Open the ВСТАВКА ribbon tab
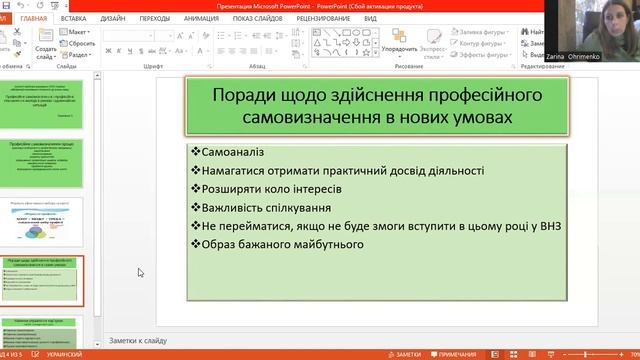Viewport: 640px width, 360px height. point(73,18)
